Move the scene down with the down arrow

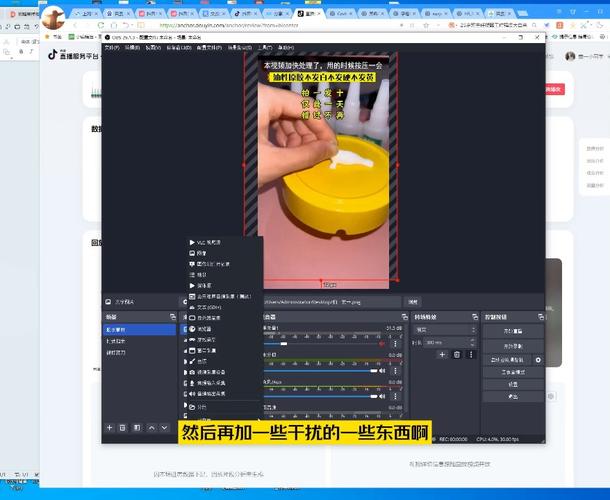(165, 427)
